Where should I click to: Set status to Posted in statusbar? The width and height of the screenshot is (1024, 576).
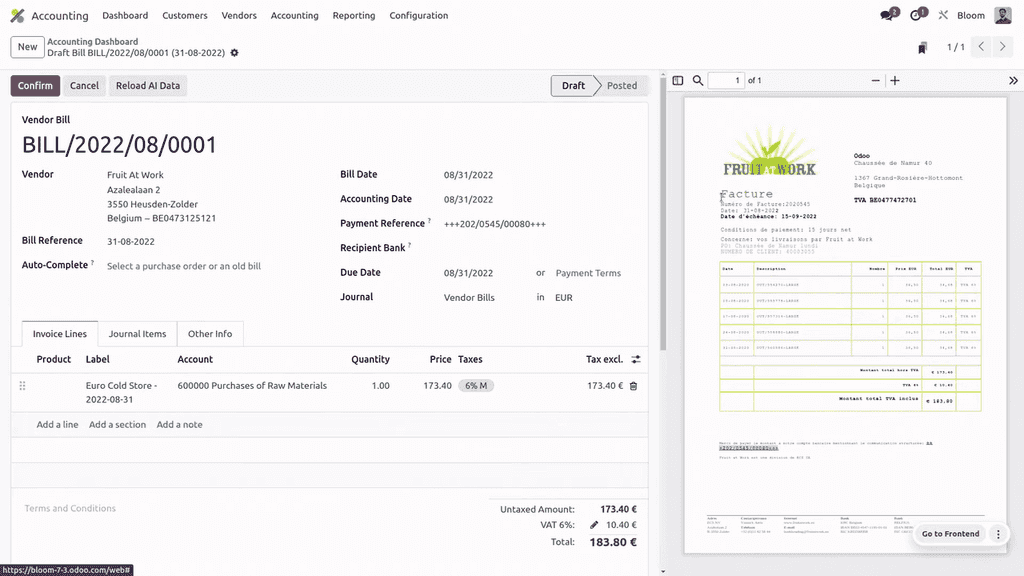click(621, 86)
